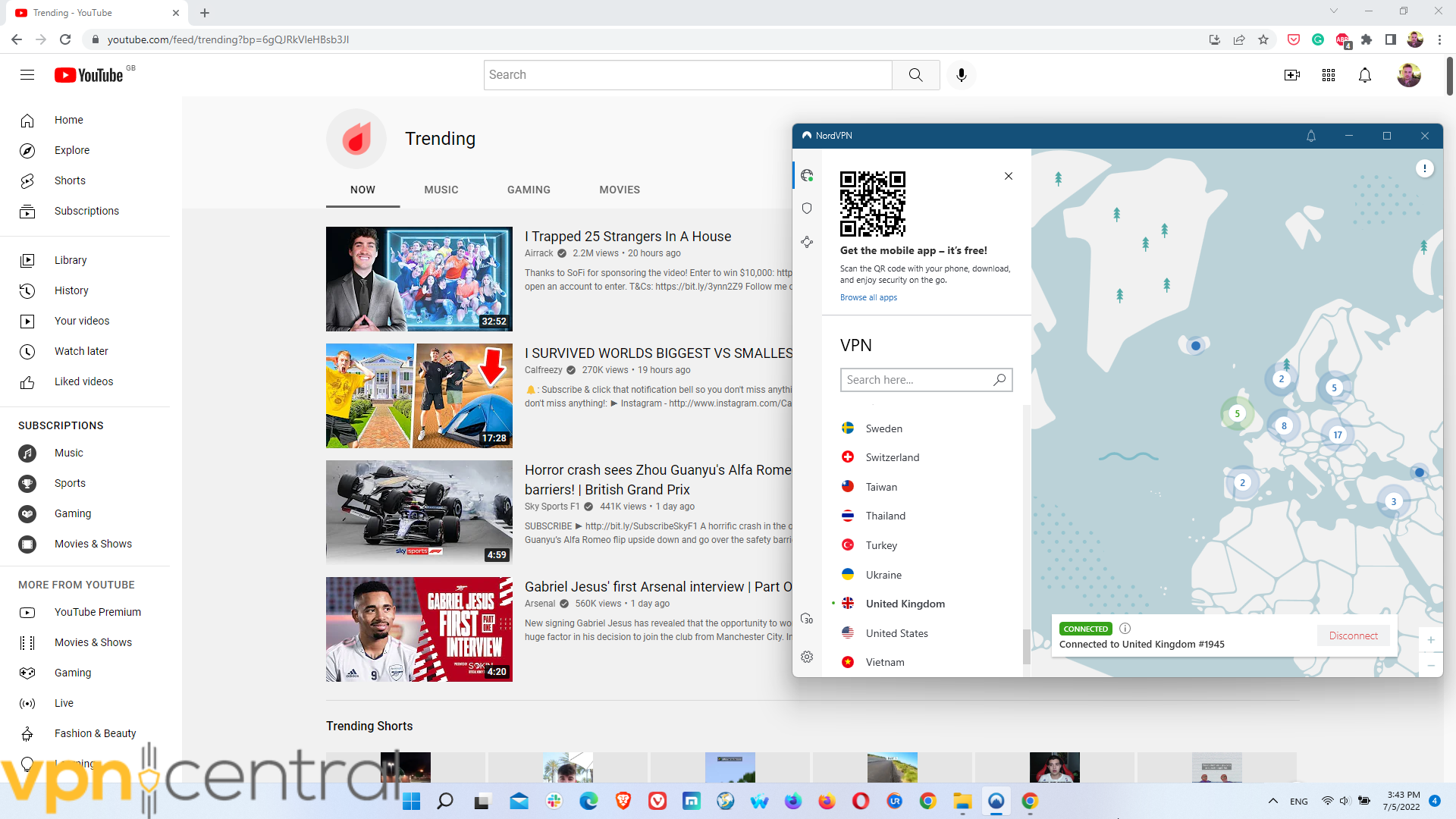Disconnect from United Kingdom server
Screen dimensions: 1456x819
[1353, 635]
